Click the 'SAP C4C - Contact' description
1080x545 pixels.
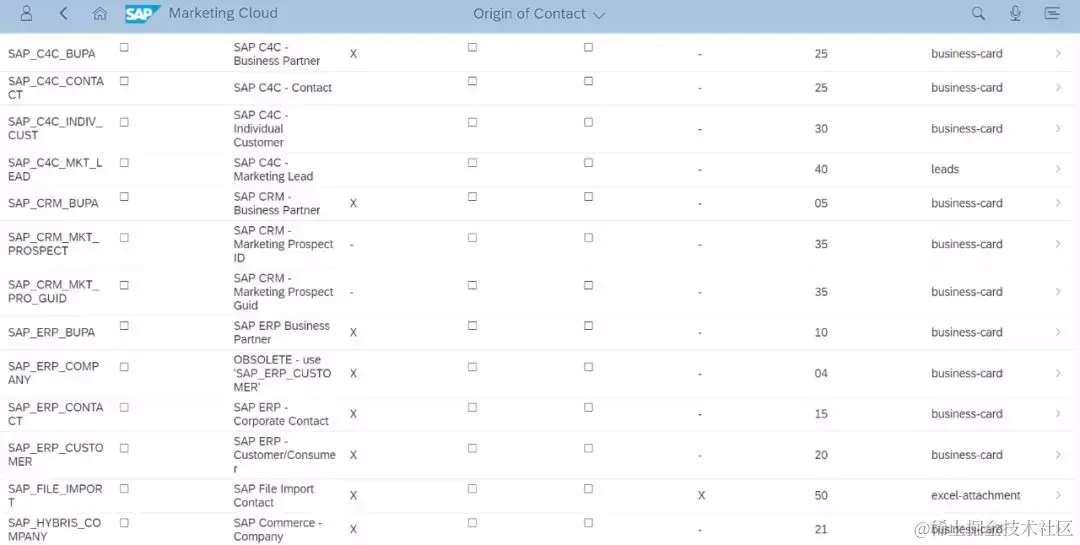282,88
